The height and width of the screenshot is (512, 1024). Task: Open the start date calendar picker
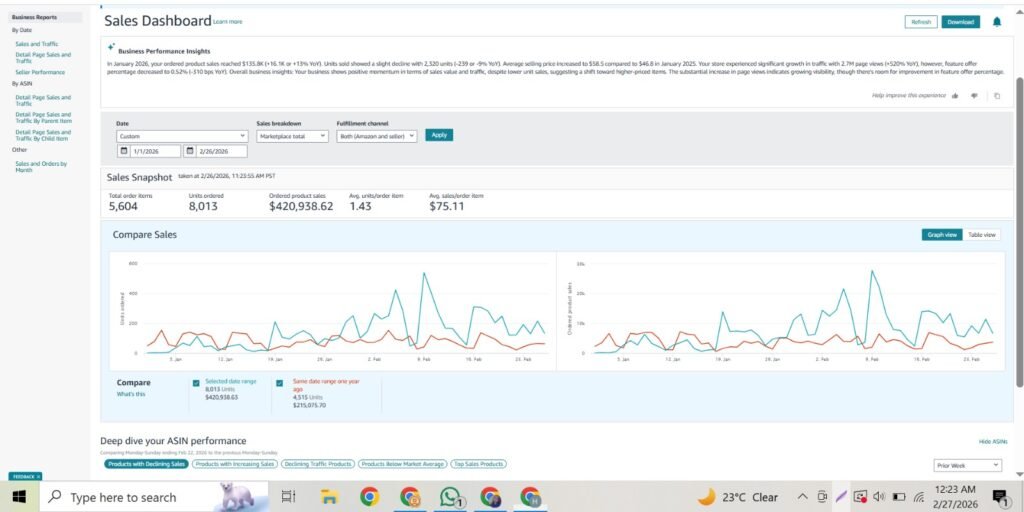click(124, 151)
